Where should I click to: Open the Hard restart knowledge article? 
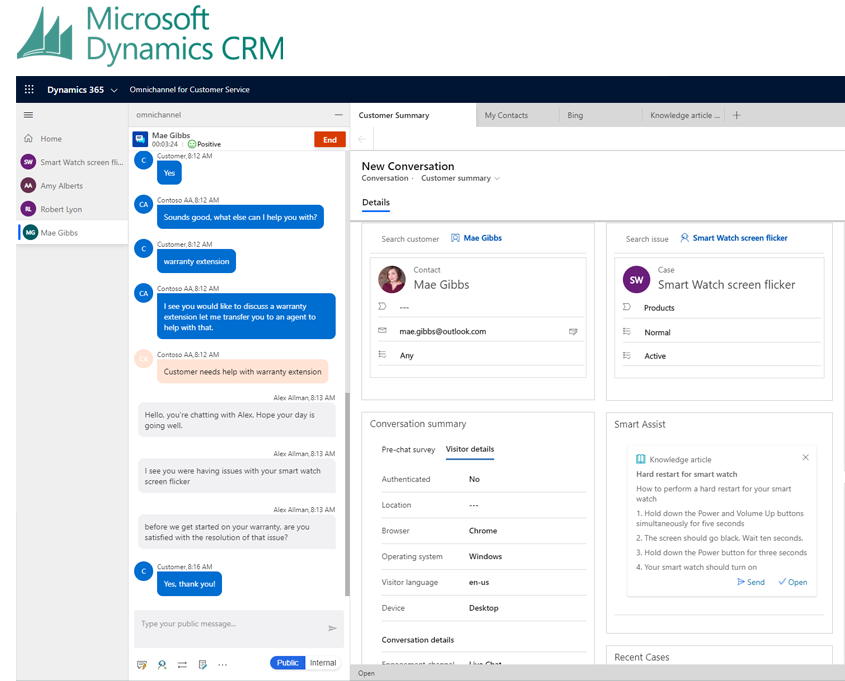pos(792,582)
